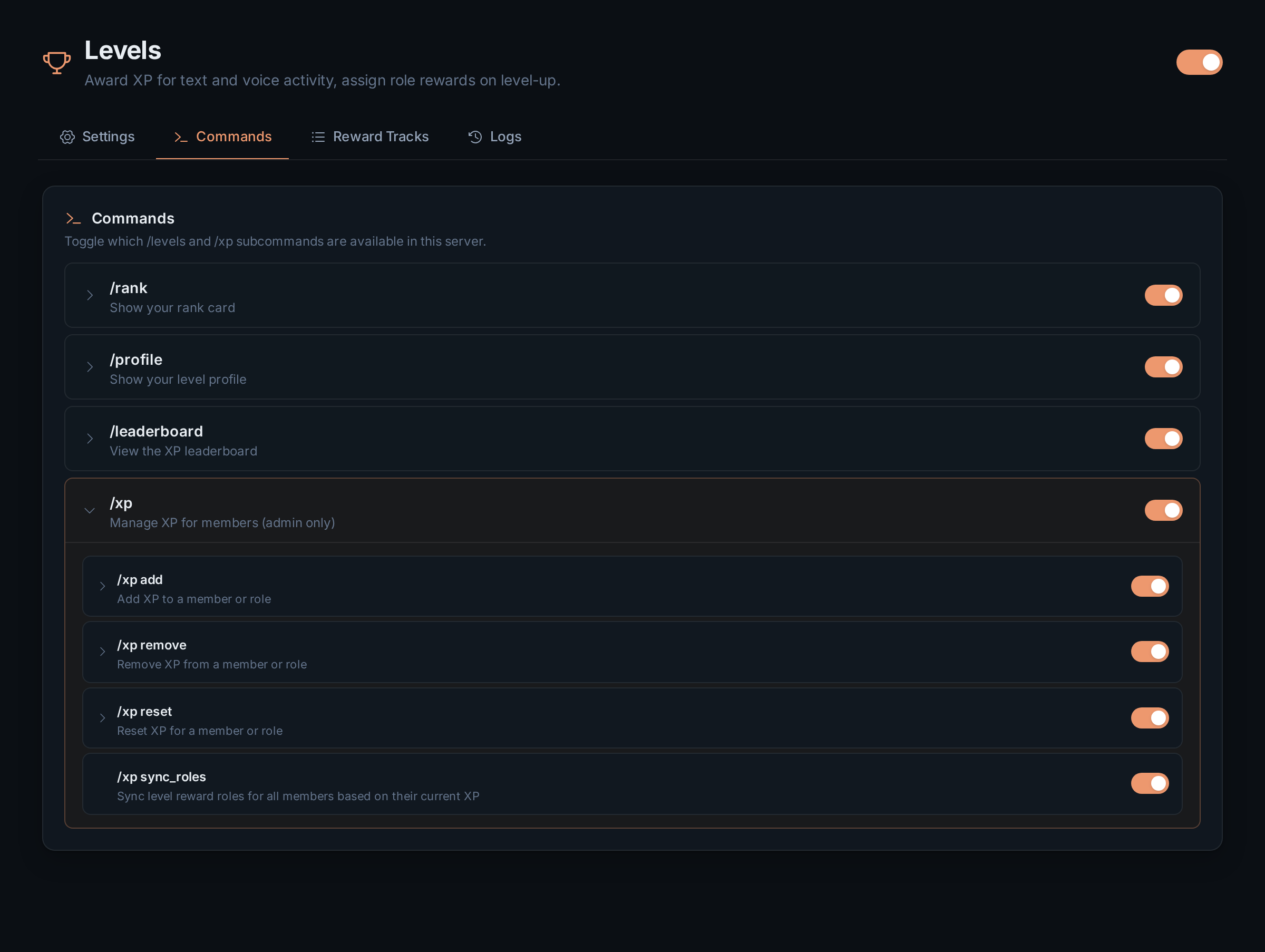Image resolution: width=1265 pixels, height=952 pixels.
Task: Open the Logs tab
Action: coord(495,137)
